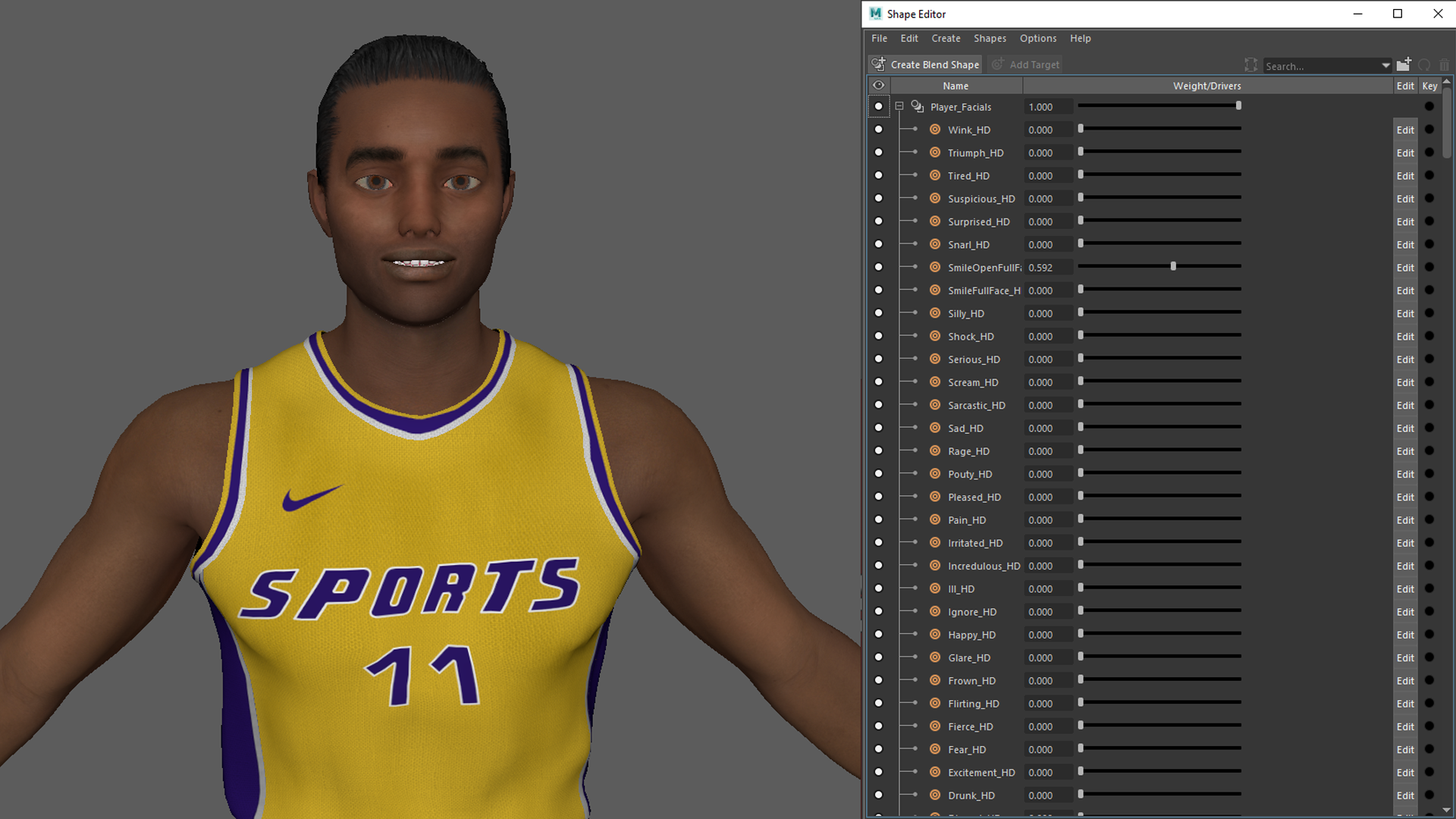Toggle visibility dot of Surprised_HD target
Screen dimensions: 1456x819
pyautogui.click(x=878, y=221)
